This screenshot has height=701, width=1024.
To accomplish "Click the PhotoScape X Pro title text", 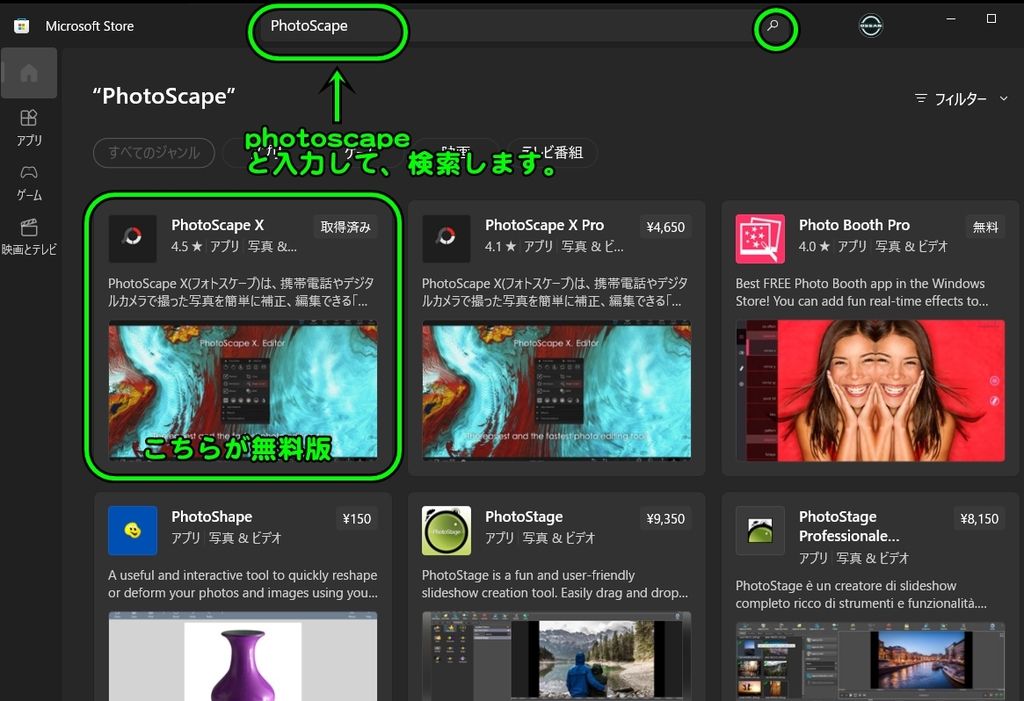I will [x=544, y=225].
